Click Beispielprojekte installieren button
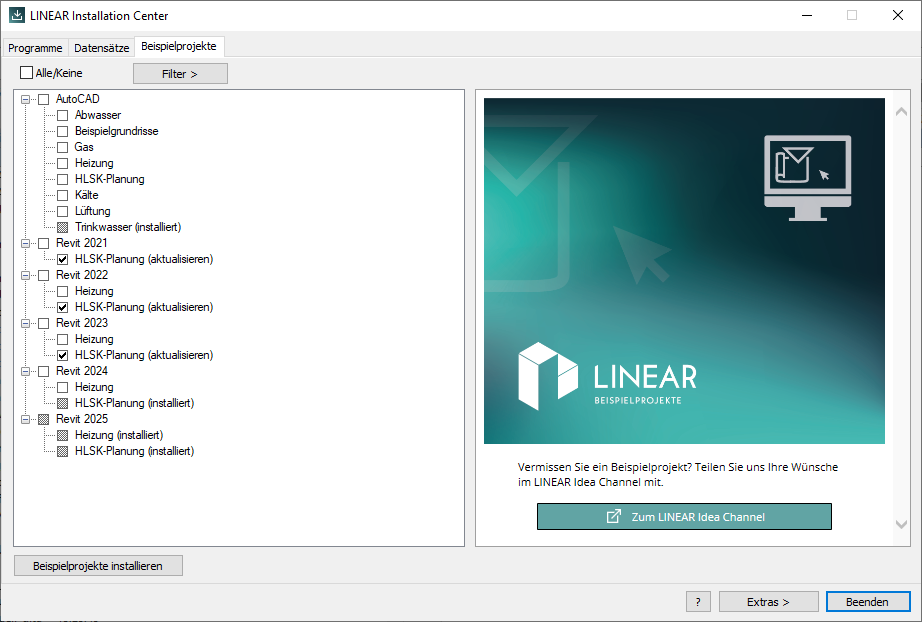Image resolution: width=922 pixels, height=622 pixels. point(98,566)
